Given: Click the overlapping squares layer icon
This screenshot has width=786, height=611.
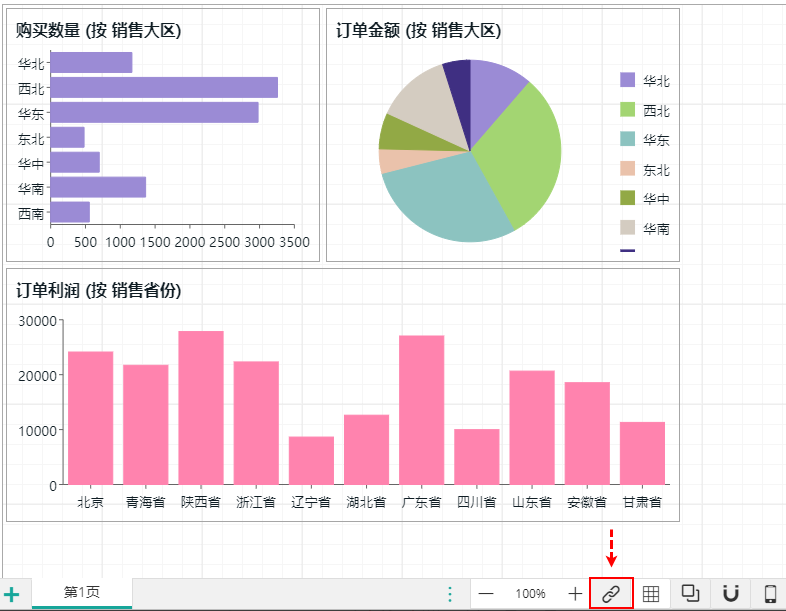Looking at the screenshot, I should [x=690, y=594].
